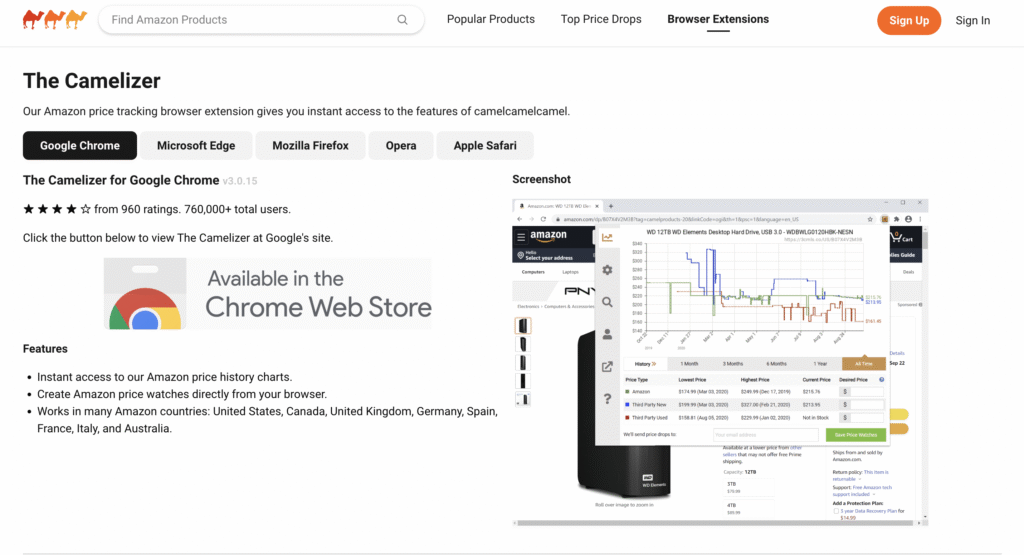Select the All Time range in screenshot
Screen dimensions: 1024x555
(x=863, y=364)
